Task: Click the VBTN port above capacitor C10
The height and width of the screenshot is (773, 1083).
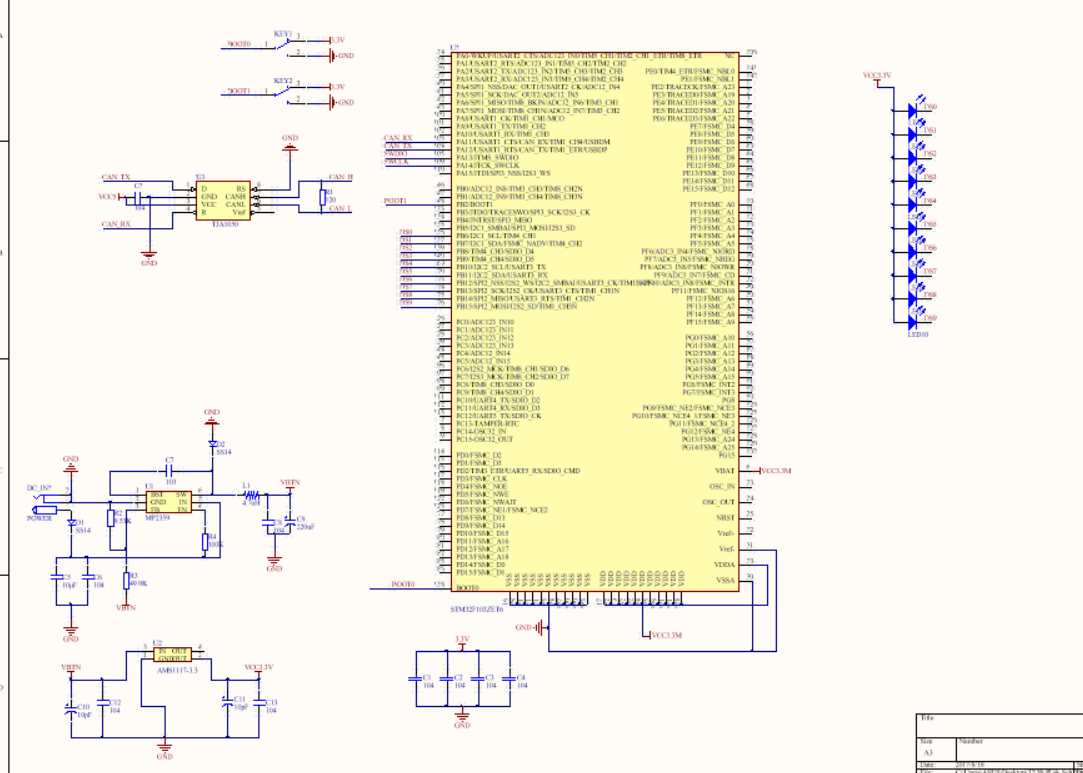Action: [x=70, y=669]
